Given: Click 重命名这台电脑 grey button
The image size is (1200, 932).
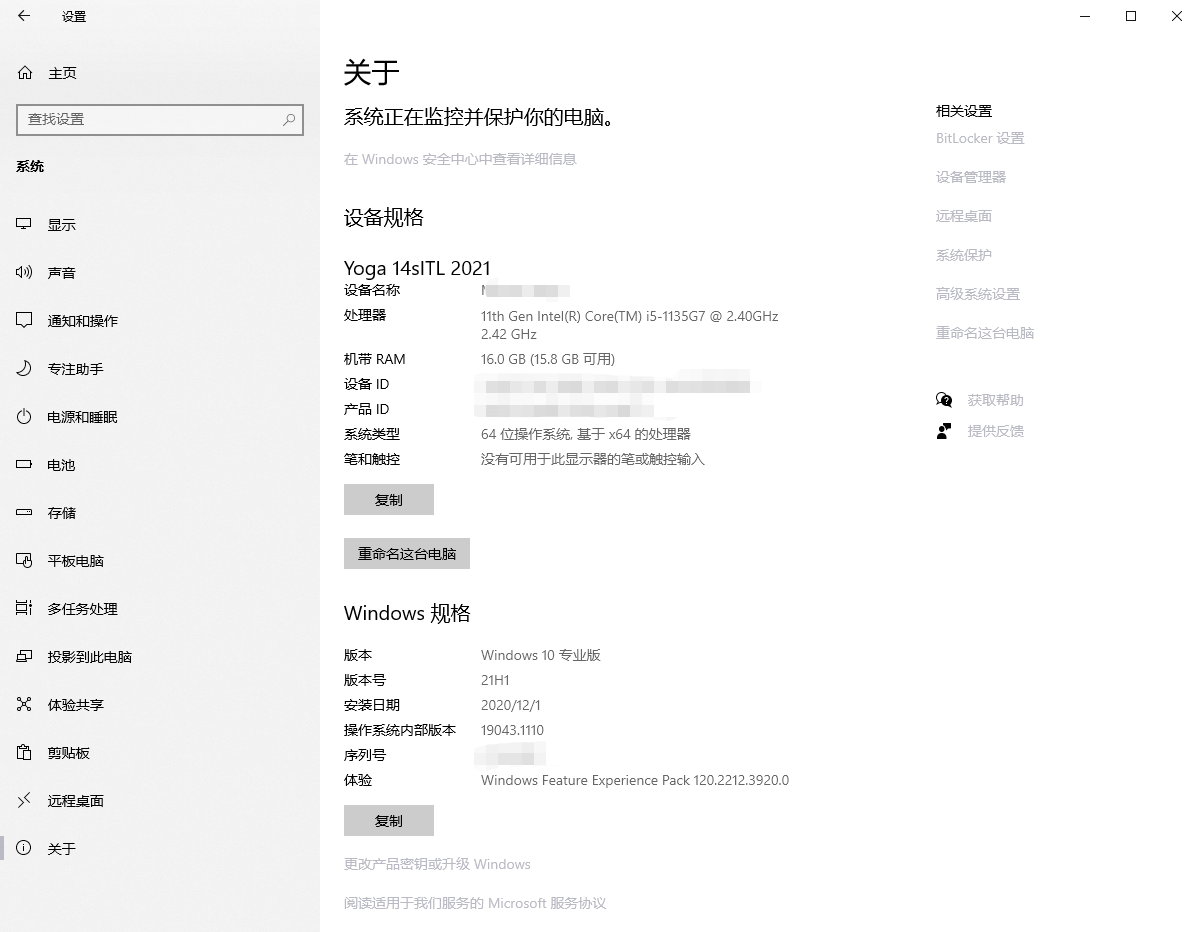Looking at the screenshot, I should tap(407, 554).
